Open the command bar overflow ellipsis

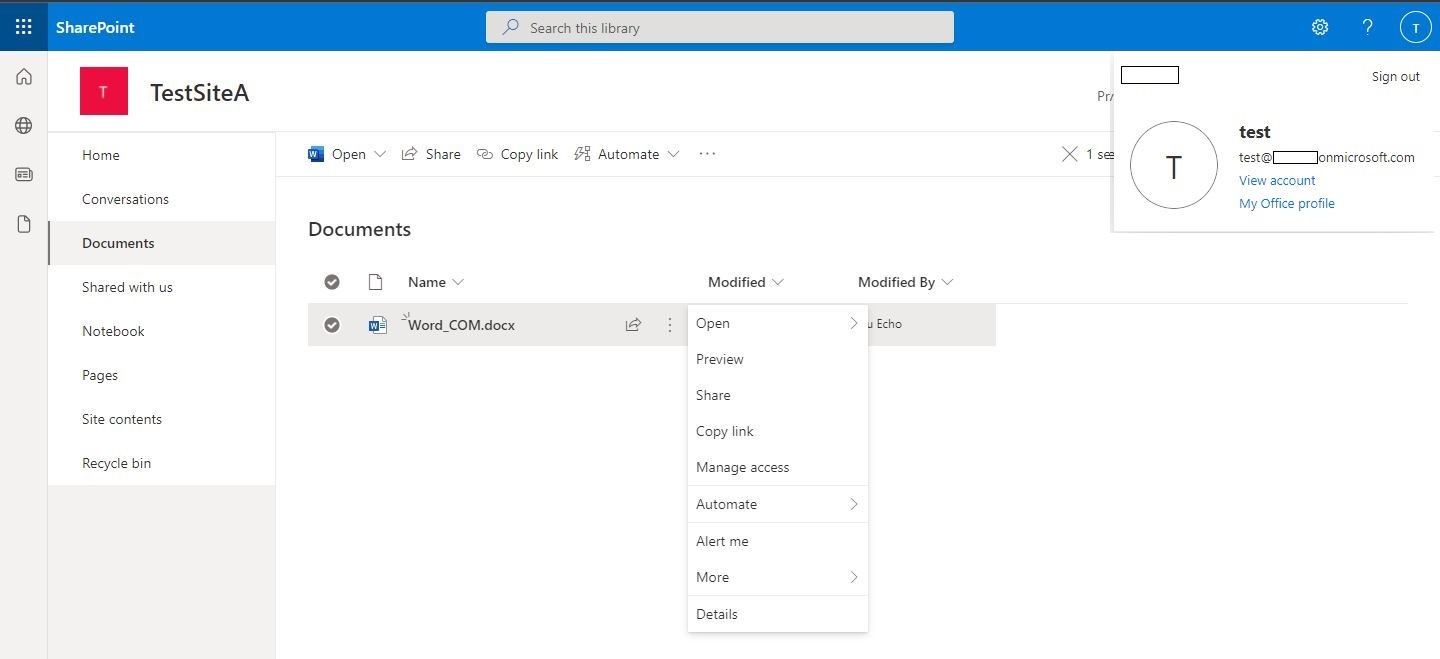tap(708, 154)
